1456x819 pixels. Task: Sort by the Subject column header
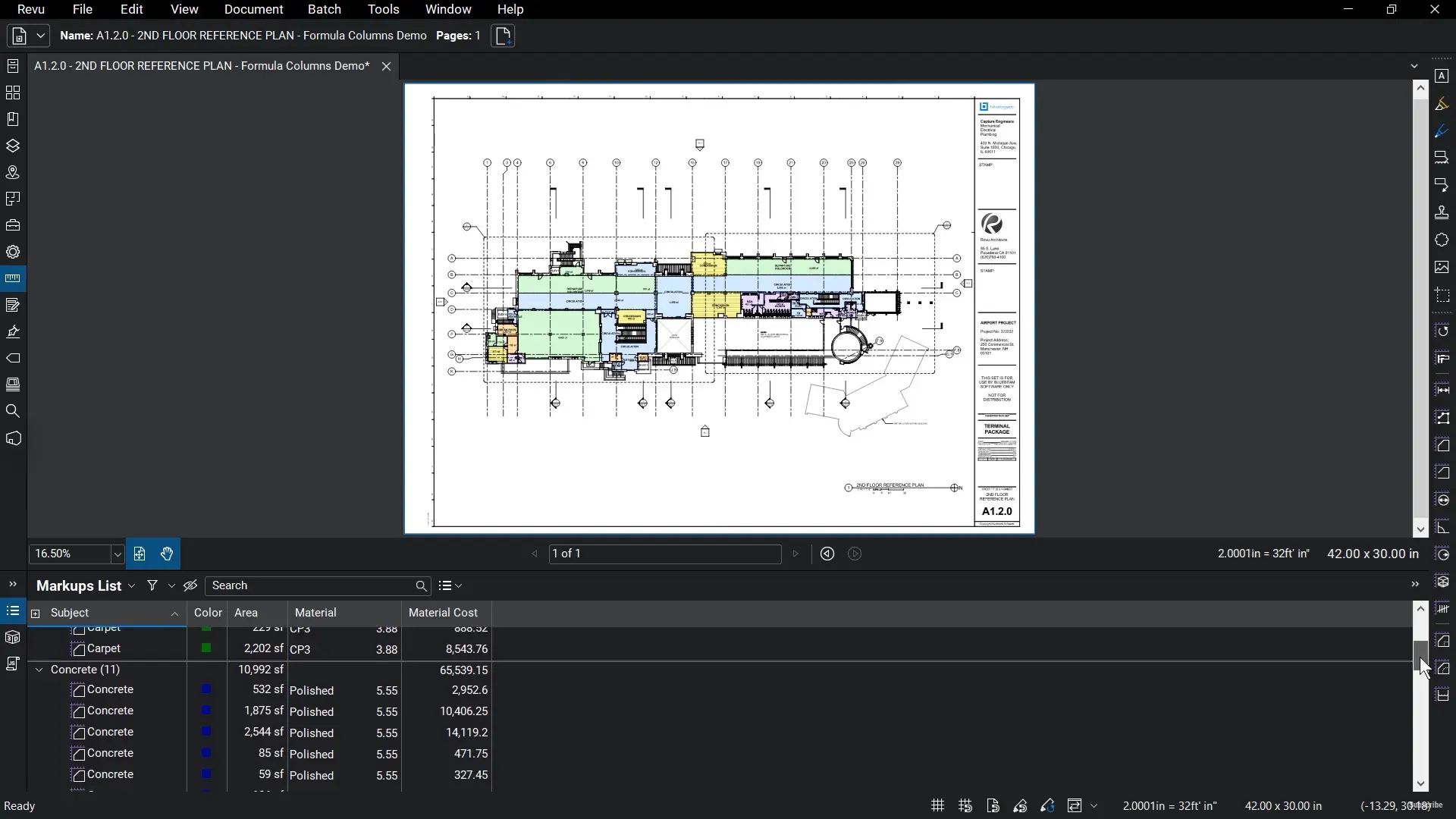coord(70,613)
